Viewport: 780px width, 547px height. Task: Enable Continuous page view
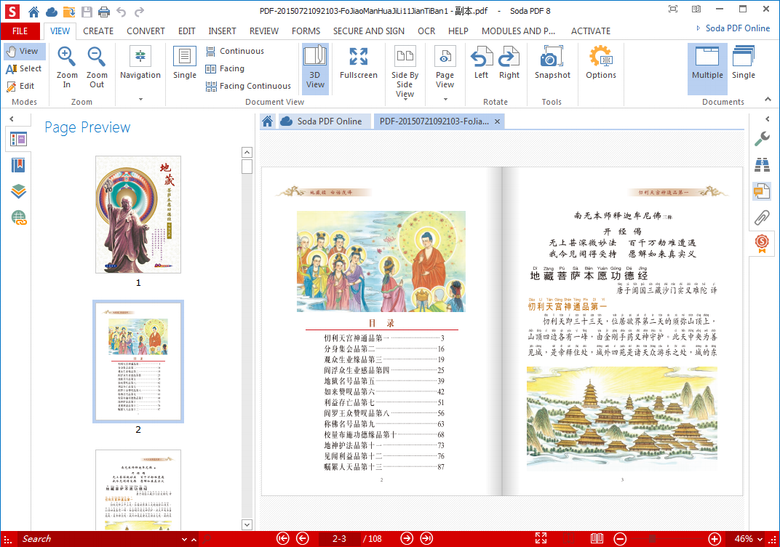coord(234,51)
